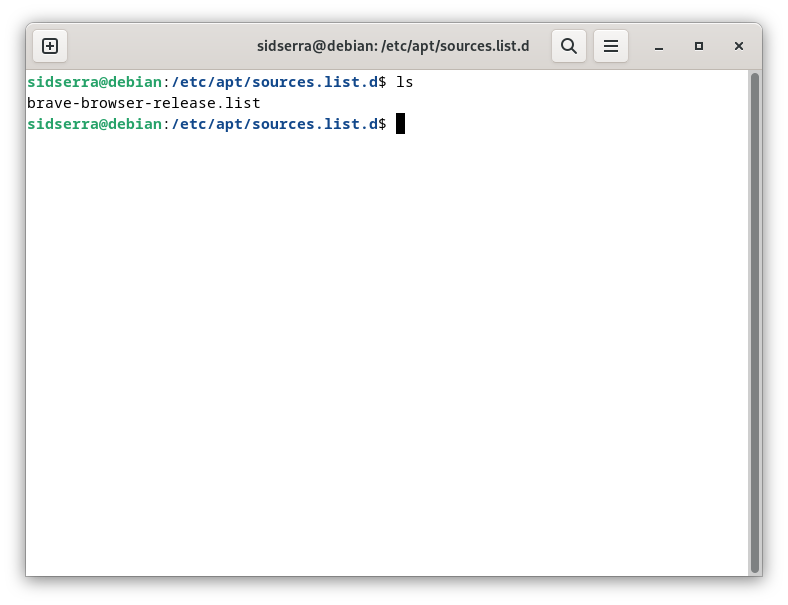
Task: Click the dollar sign of the second prompt
Action: pos(382,124)
